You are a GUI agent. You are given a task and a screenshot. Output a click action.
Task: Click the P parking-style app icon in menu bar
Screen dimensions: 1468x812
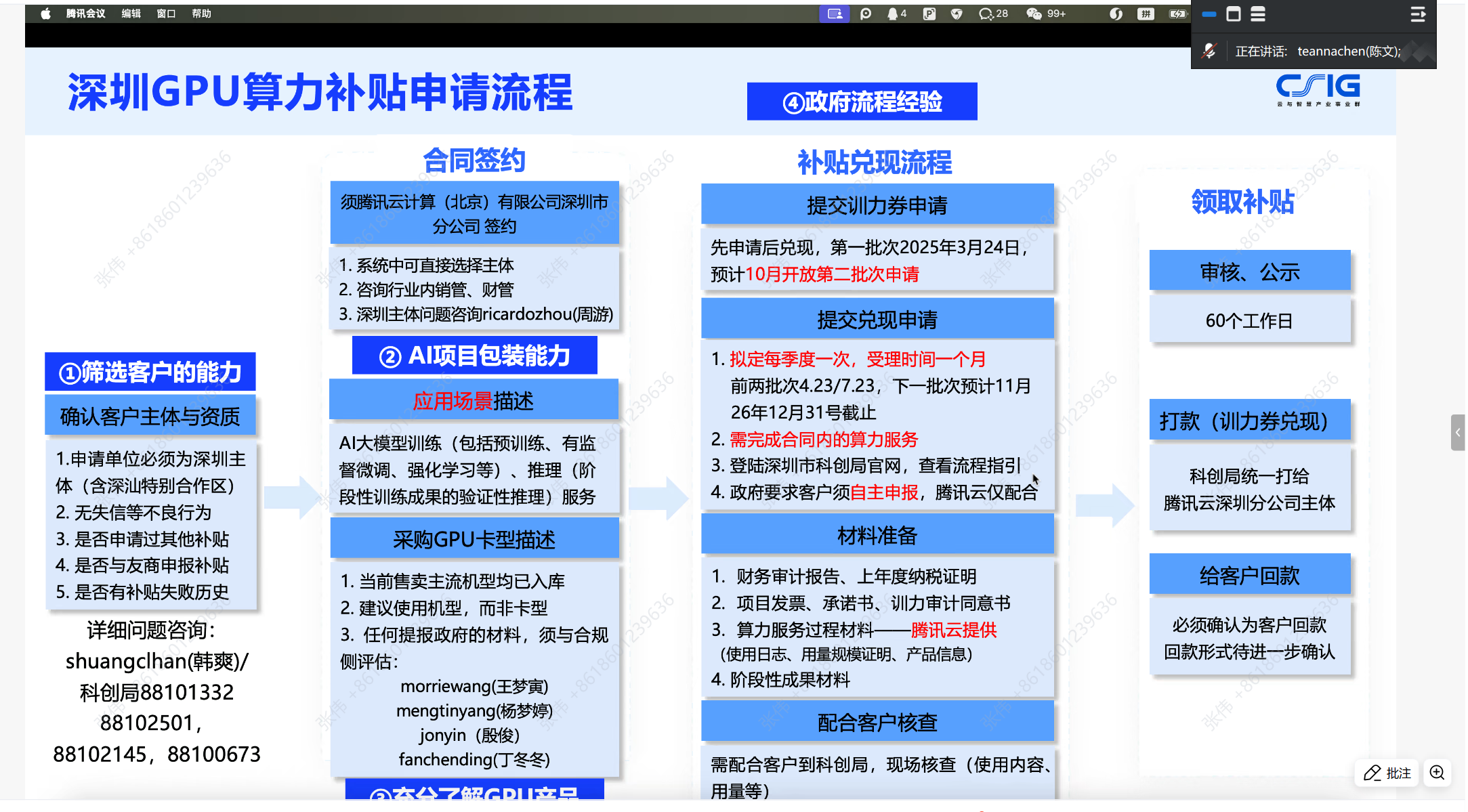point(929,14)
